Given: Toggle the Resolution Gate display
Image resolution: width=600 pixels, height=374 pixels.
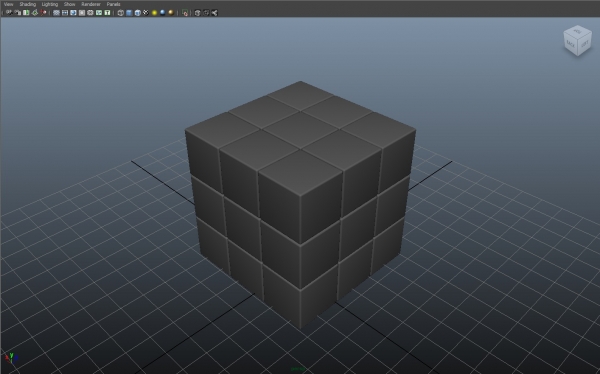Looking at the screenshot, I should pyautogui.click(x=73, y=13).
